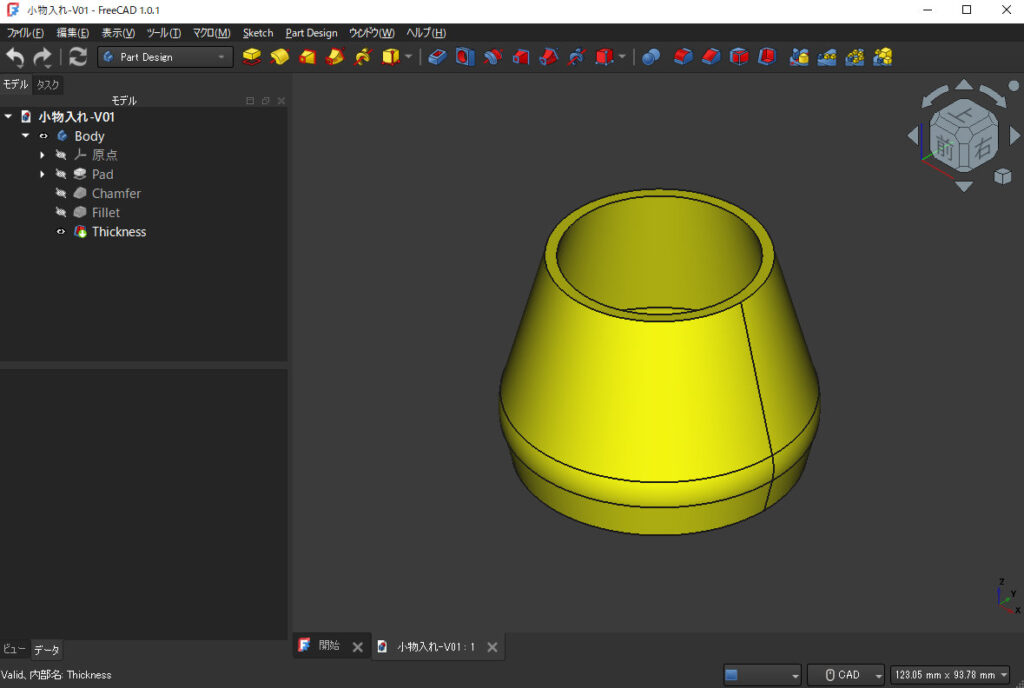Open the Sketch menu
The height and width of the screenshot is (688, 1024).
click(257, 33)
